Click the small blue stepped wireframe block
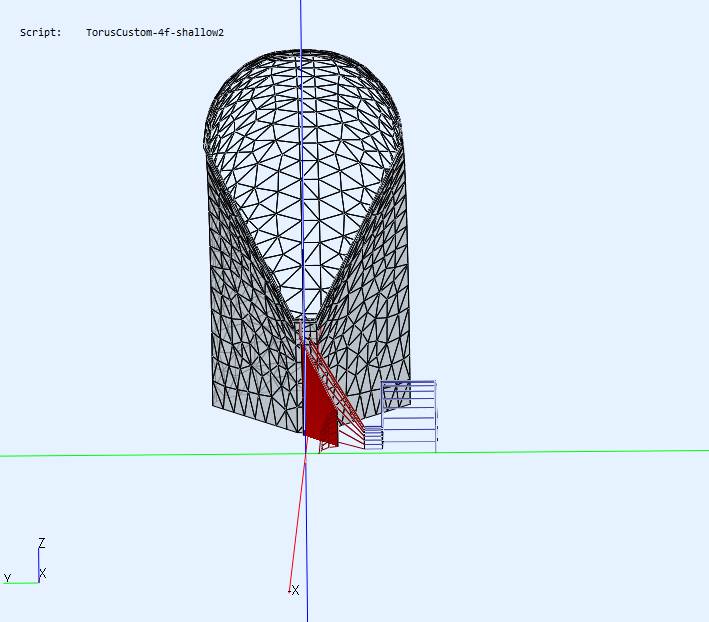709x622 pixels. point(373,438)
